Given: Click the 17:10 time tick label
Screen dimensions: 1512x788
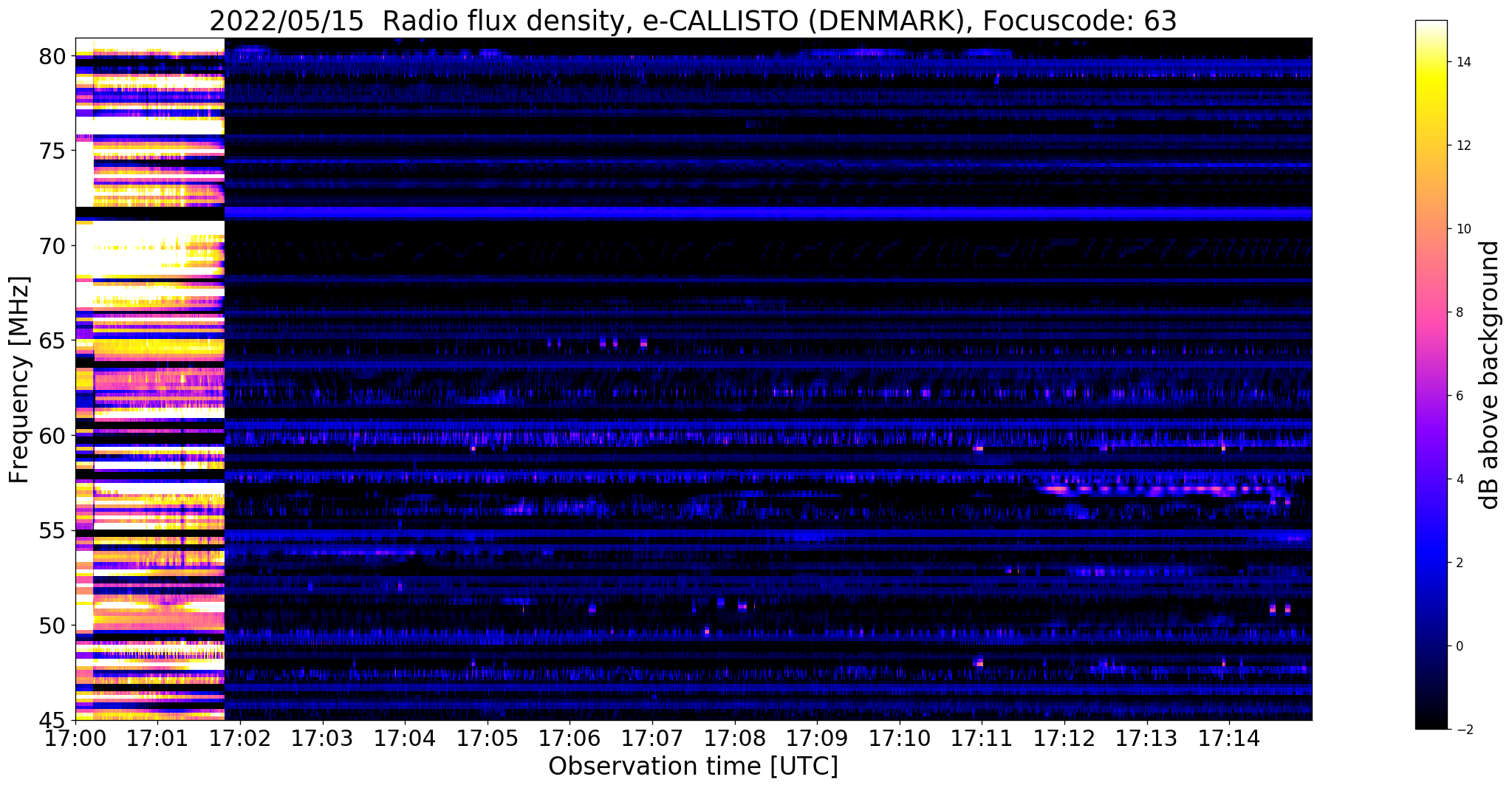Looking at the screenshot, I should click(900, 739).
